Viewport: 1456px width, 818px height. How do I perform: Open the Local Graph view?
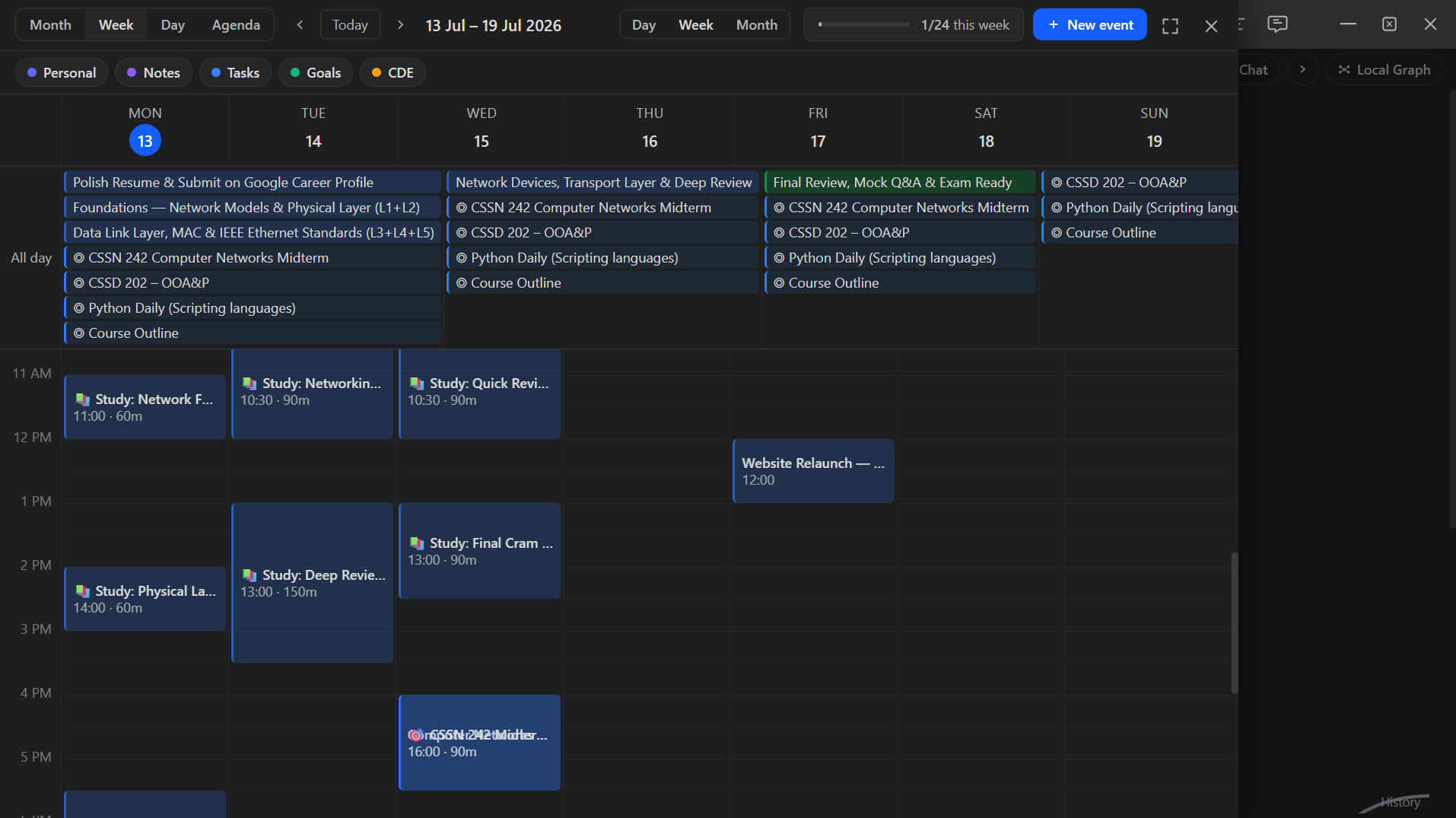1384,69
